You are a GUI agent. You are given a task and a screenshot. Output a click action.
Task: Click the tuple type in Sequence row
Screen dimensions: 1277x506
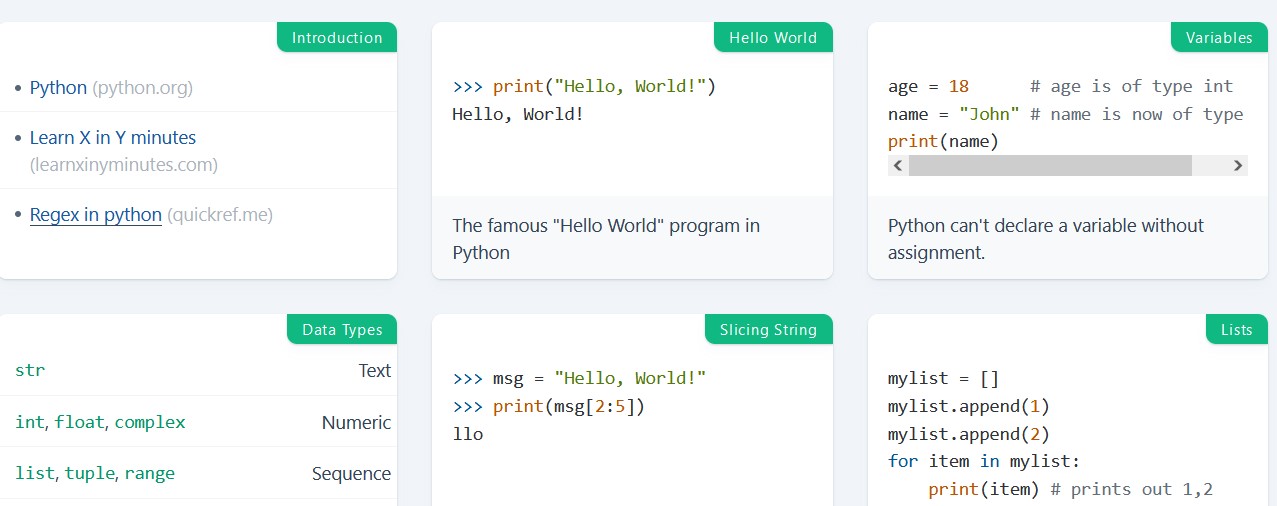point(90,473)
